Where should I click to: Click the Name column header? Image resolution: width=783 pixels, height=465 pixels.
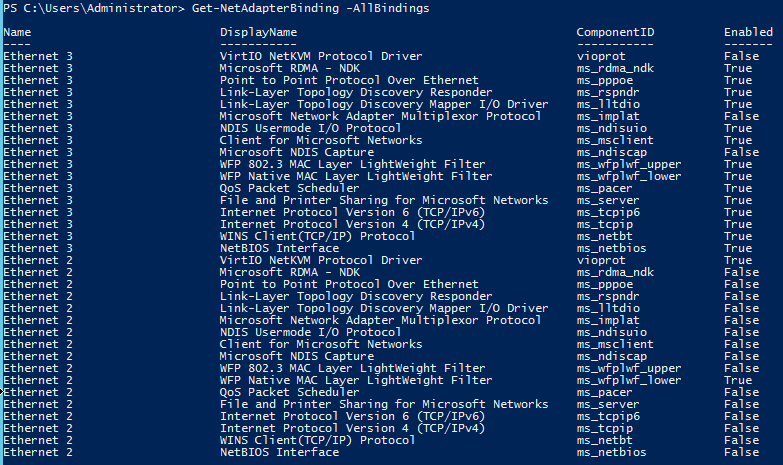tap(17, 33)
